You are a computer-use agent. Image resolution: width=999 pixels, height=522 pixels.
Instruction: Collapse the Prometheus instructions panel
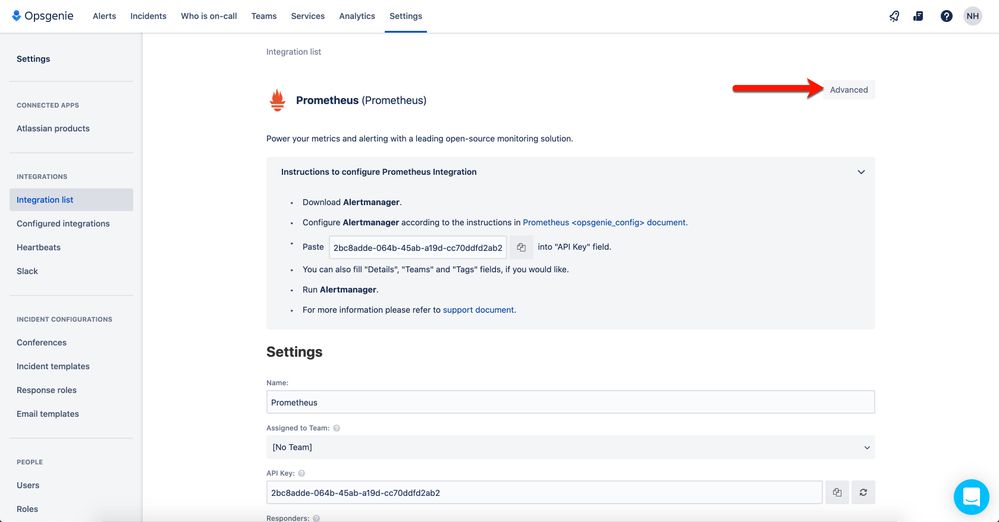point(861,172)
